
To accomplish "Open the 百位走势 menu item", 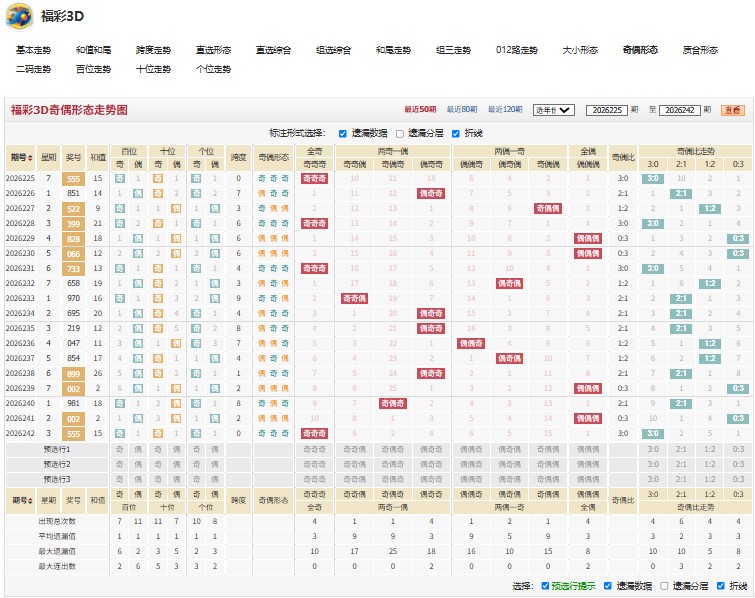I will (93, 69).
